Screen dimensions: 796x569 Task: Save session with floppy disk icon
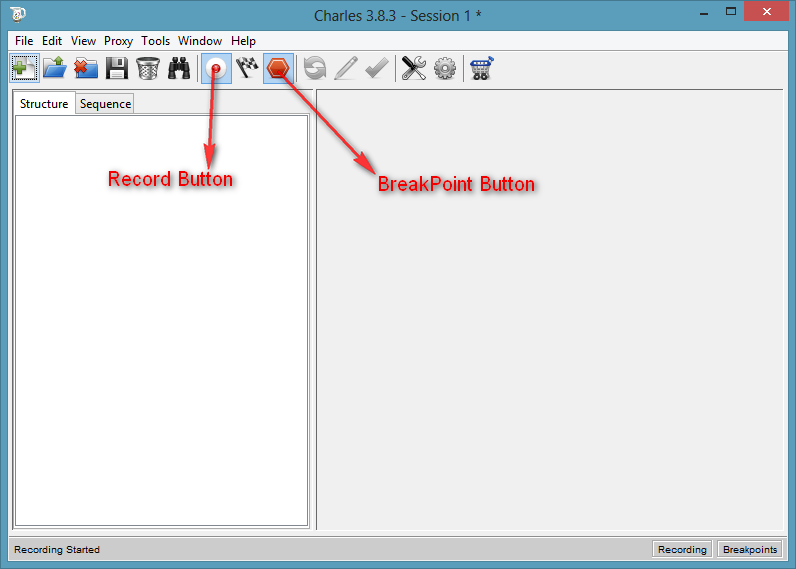pyautogui.click(x=117, y=68)
